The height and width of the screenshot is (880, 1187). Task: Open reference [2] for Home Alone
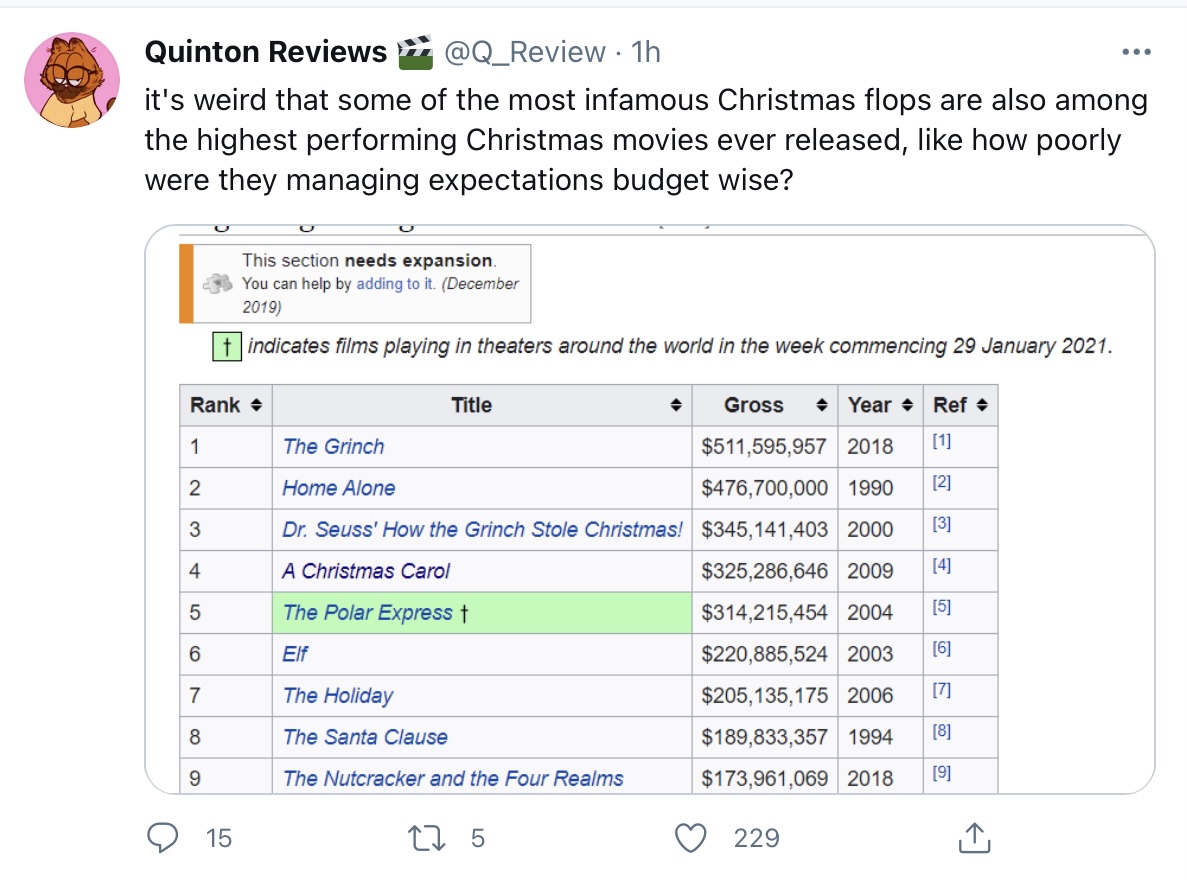[942, 482]
